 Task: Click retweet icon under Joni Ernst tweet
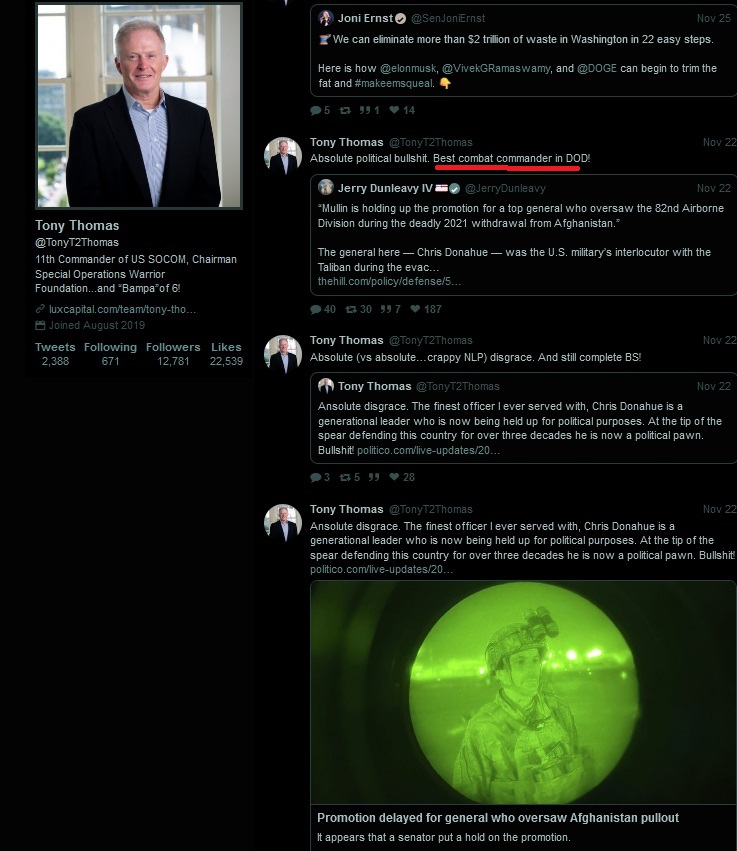[345, 110]
